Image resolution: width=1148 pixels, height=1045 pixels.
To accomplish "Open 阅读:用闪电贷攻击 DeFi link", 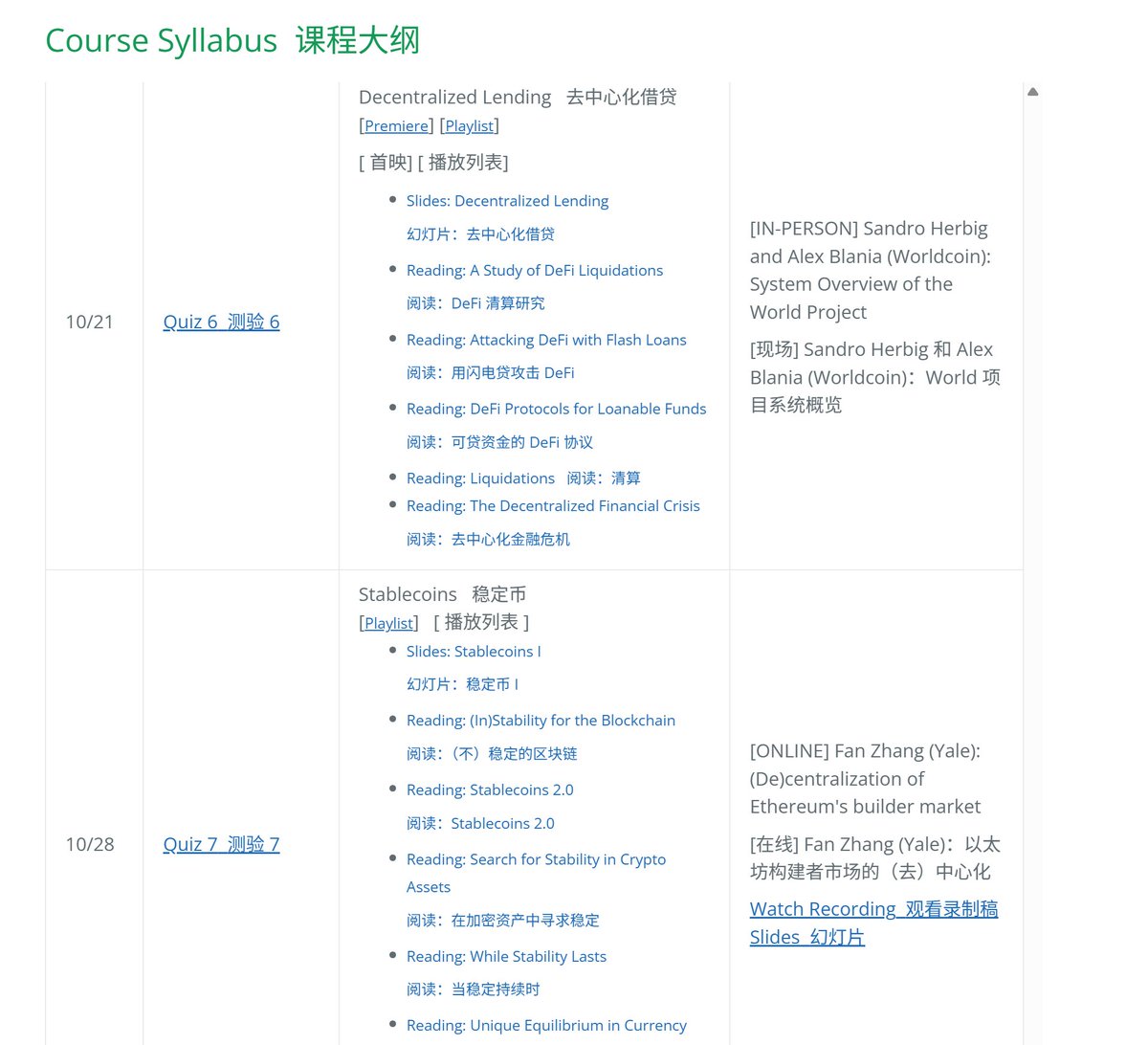I will pos(491,373).
